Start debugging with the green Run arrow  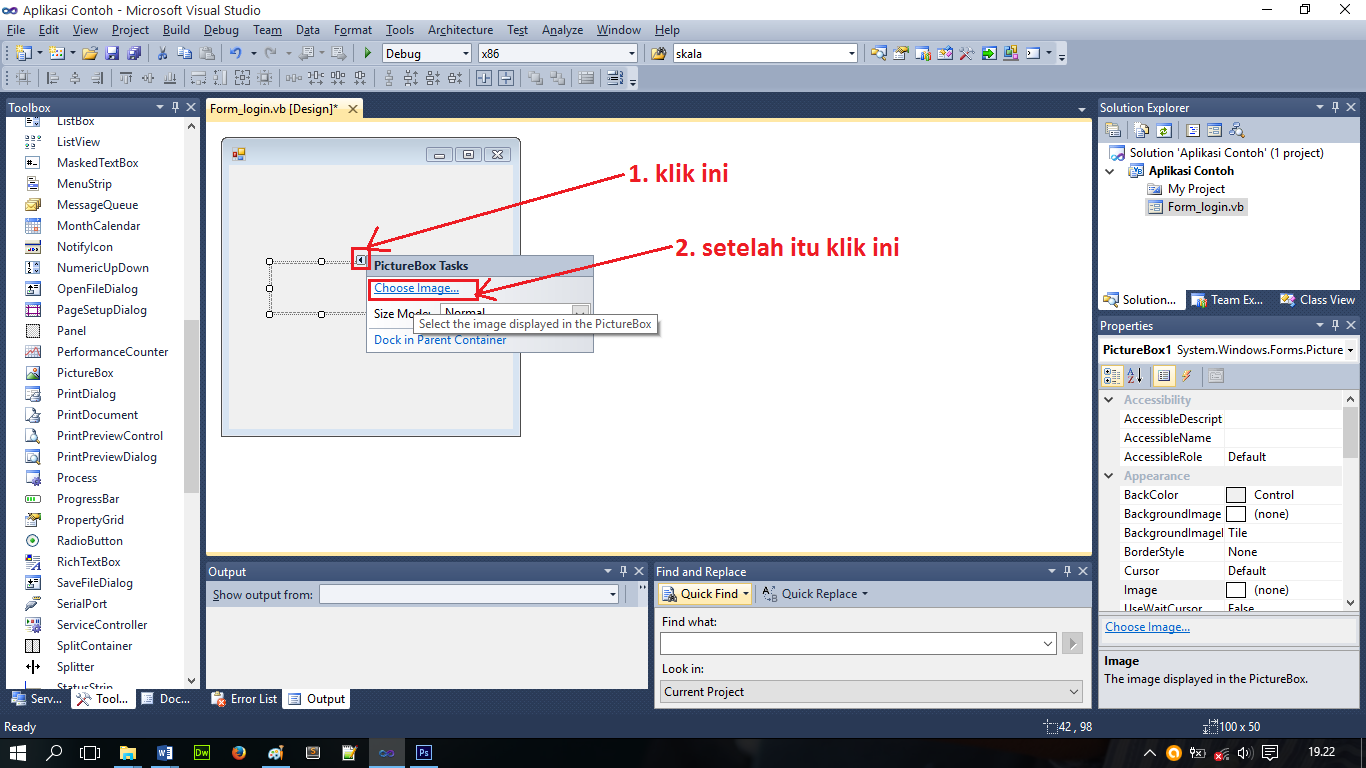click(x=367, y=52)
